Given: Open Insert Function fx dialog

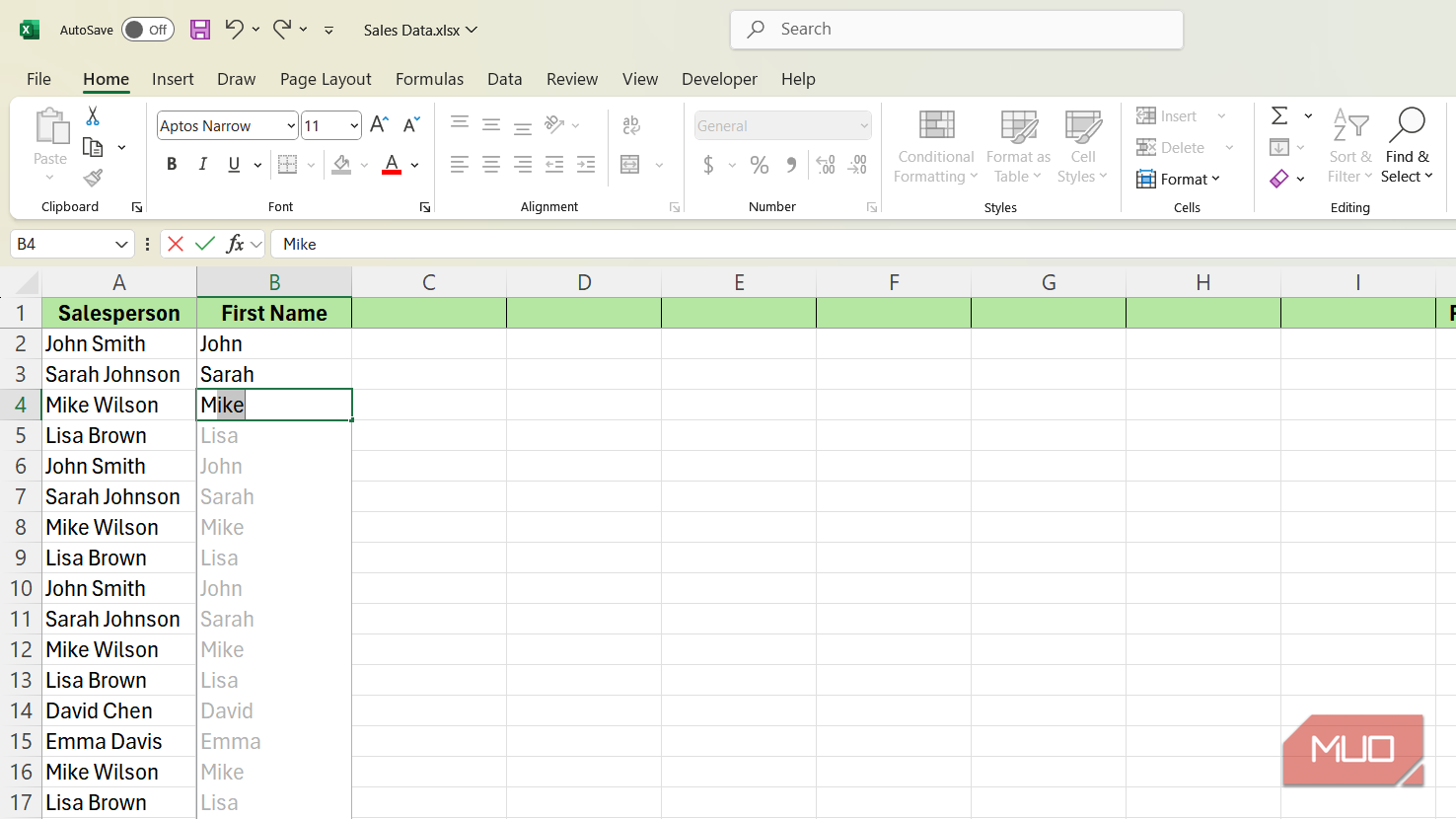Looking at the screenshot, I should 235,244.
